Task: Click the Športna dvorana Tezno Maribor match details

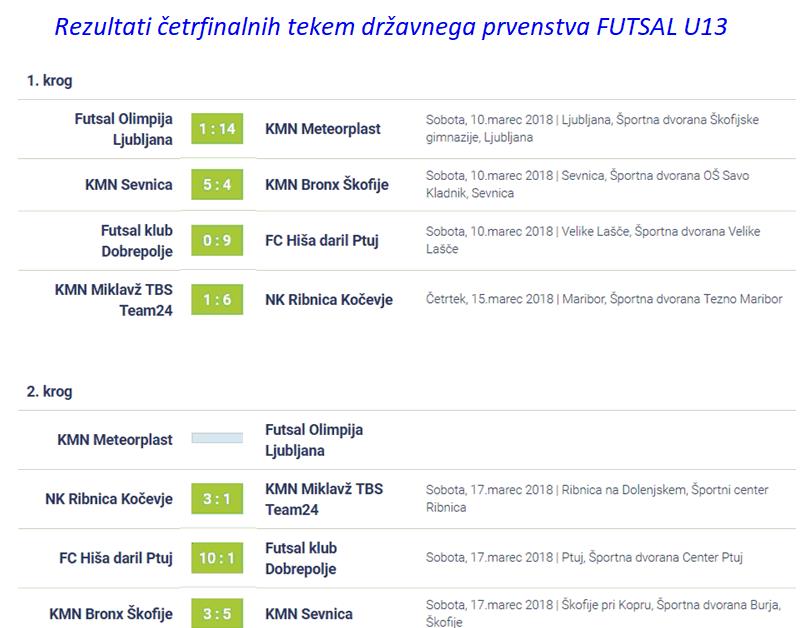Action: coord(603,299)
